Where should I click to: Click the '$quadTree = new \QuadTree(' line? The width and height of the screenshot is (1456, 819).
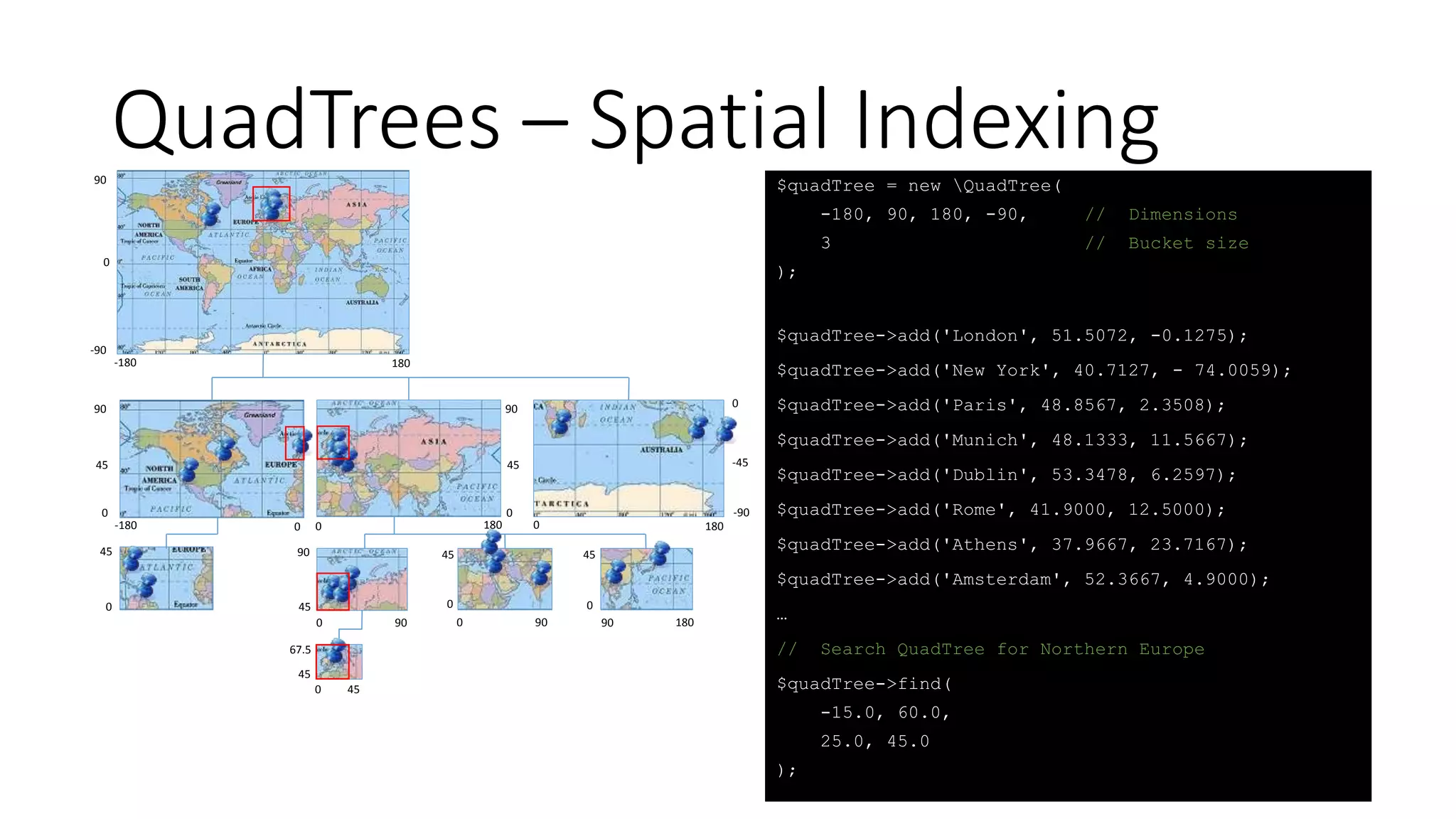919,186
